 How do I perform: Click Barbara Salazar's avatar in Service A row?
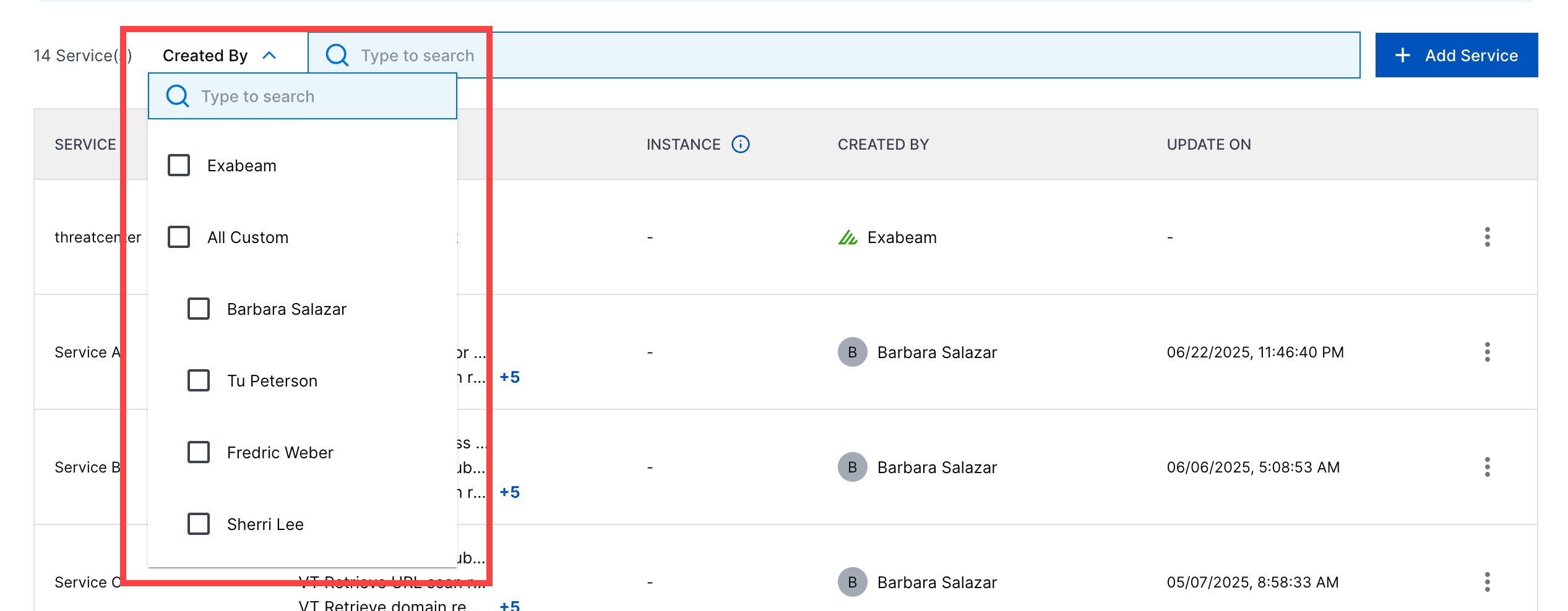click(x=852, y=352)
